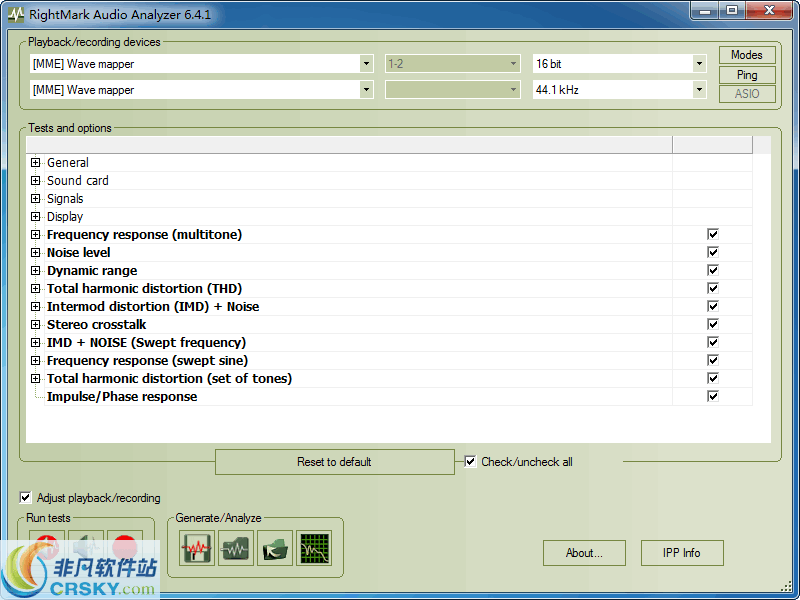Uncheck Frequency response (multitone) test checkbox

pos(713,234)
